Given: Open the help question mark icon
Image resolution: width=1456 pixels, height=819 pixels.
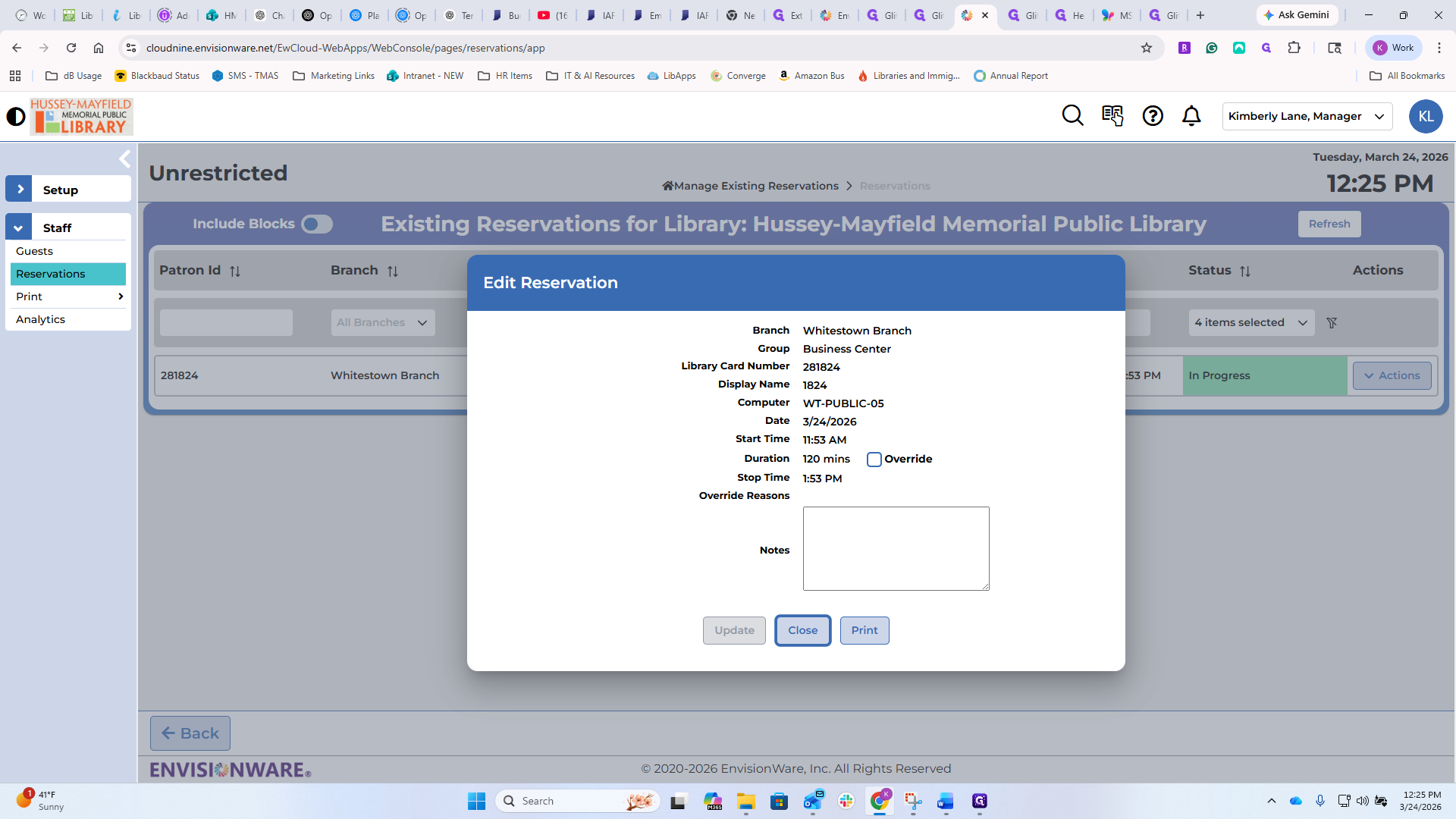Looking at the screenshot, I should click(1153, 115).
